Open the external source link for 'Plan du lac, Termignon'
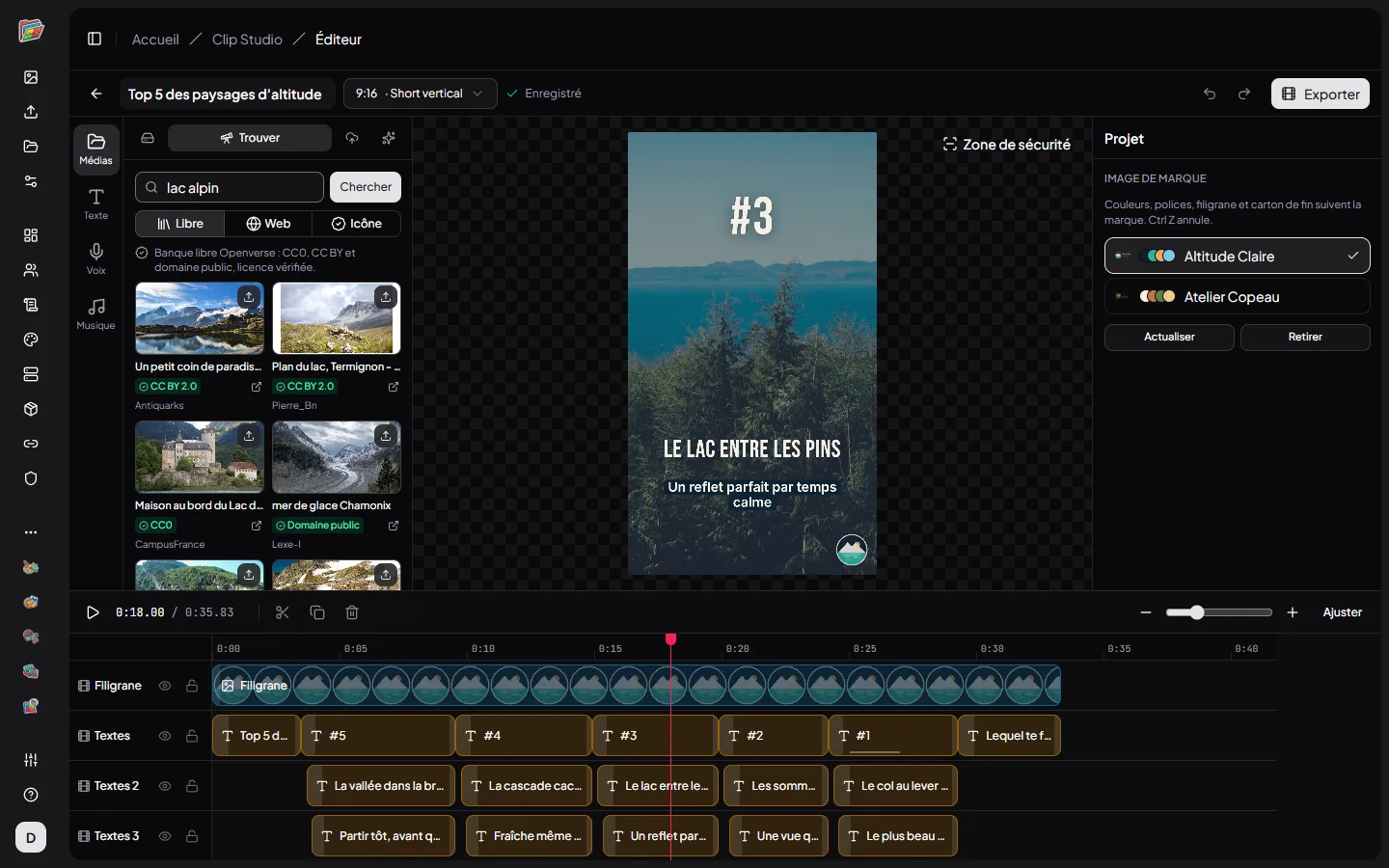 394,387
